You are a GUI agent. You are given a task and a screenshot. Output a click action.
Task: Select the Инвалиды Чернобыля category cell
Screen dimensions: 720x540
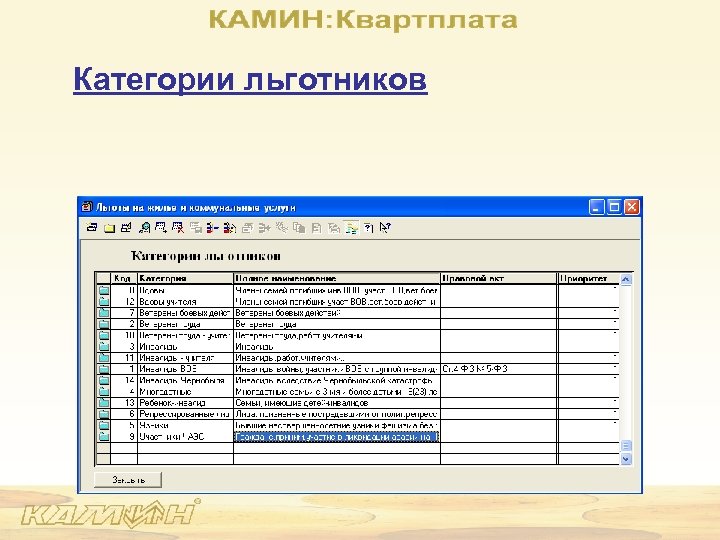pyautogui.click(x=186, y=380)
